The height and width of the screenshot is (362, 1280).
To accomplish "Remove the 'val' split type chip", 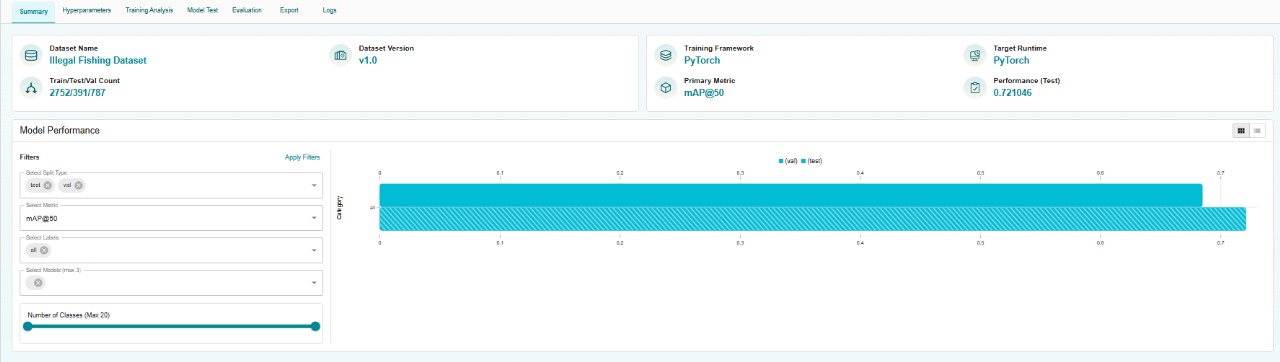I will tap(78, 185).
